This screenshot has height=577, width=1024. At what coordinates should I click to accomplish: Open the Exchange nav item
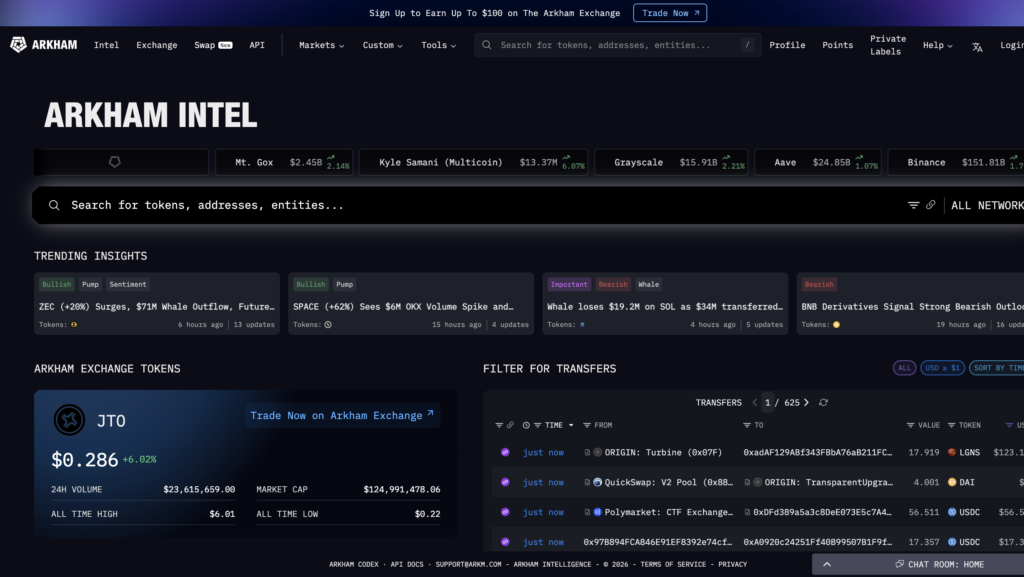[156, 45]
